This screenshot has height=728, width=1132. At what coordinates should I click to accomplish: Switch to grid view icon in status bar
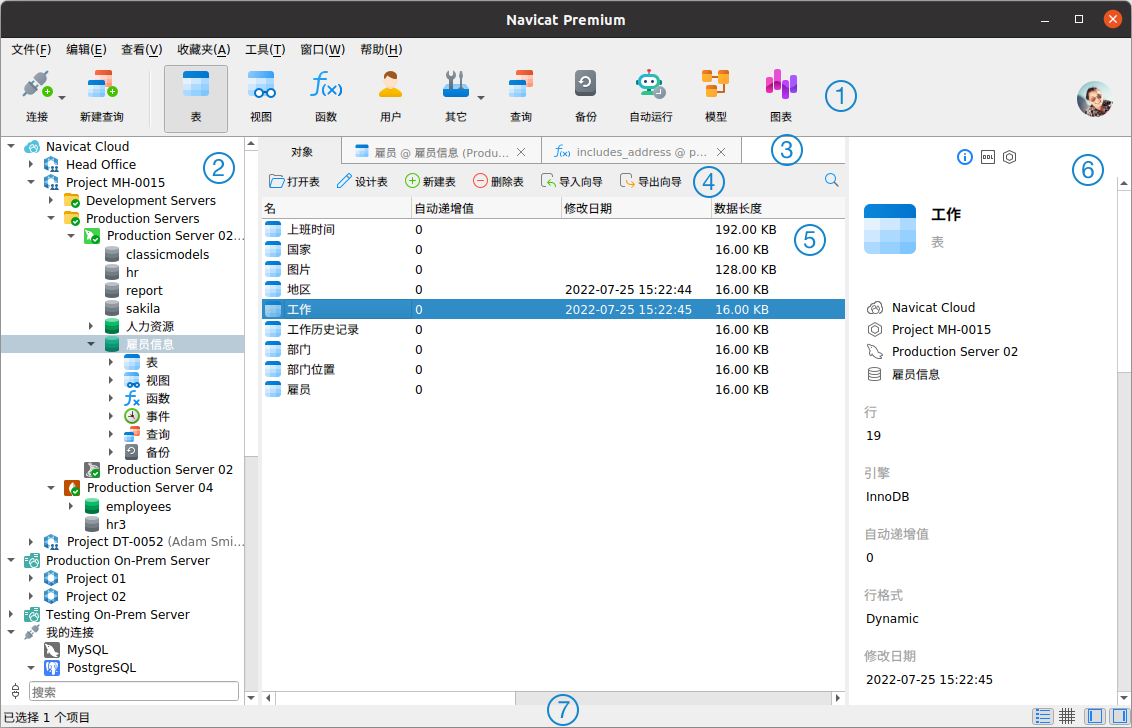tap(1067, 716)
